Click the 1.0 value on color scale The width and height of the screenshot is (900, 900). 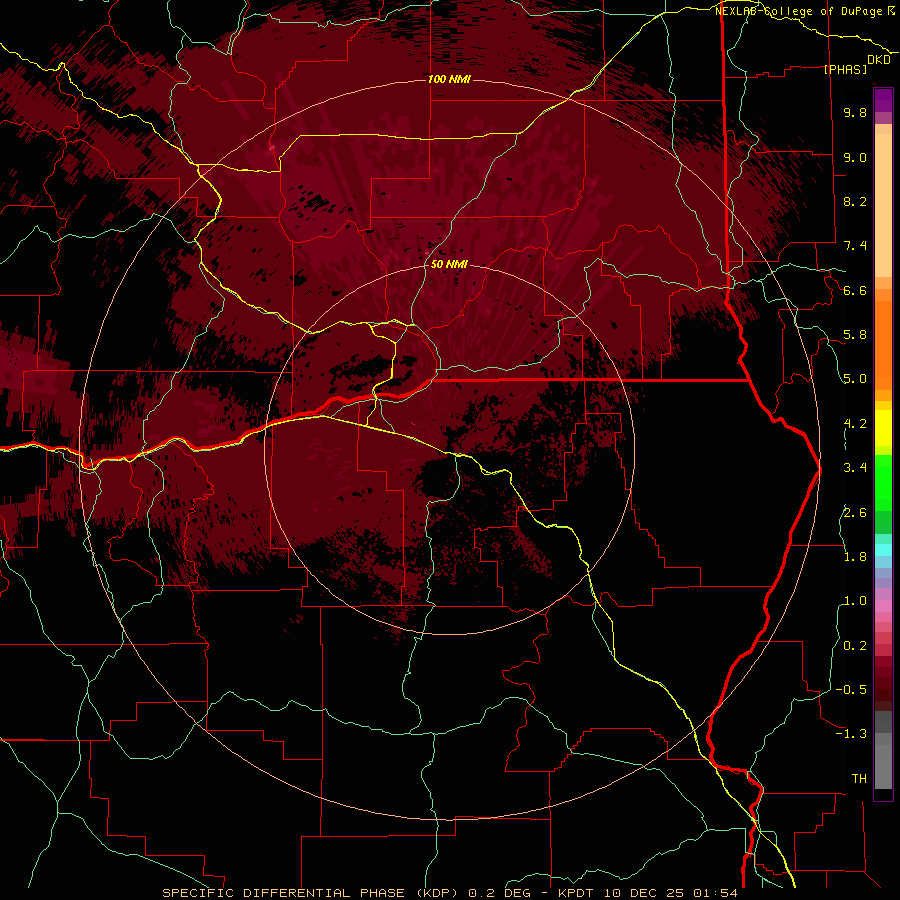click(855, 601)
